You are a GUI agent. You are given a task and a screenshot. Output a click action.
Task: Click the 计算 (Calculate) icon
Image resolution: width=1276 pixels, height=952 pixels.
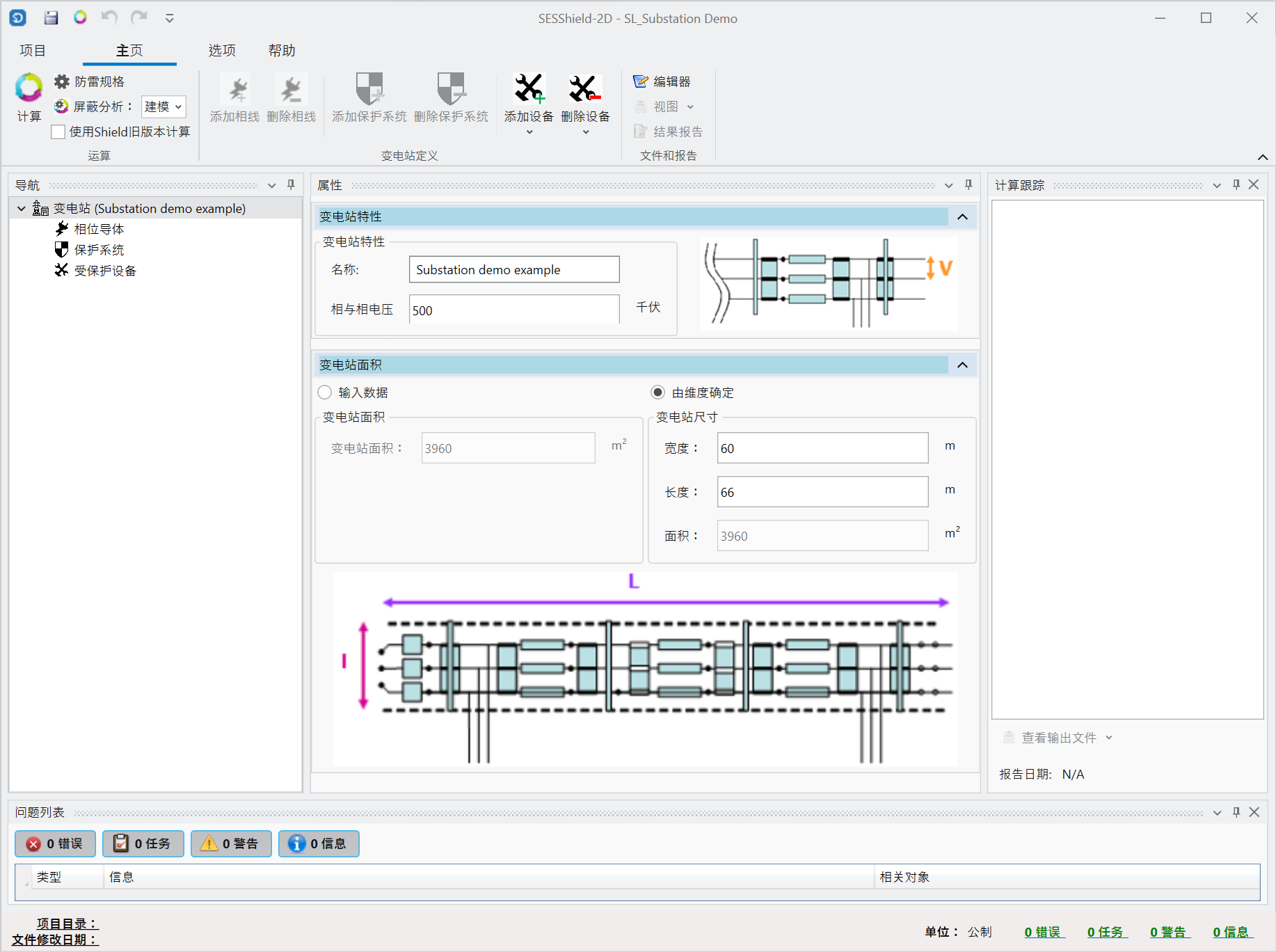[29, 89]
